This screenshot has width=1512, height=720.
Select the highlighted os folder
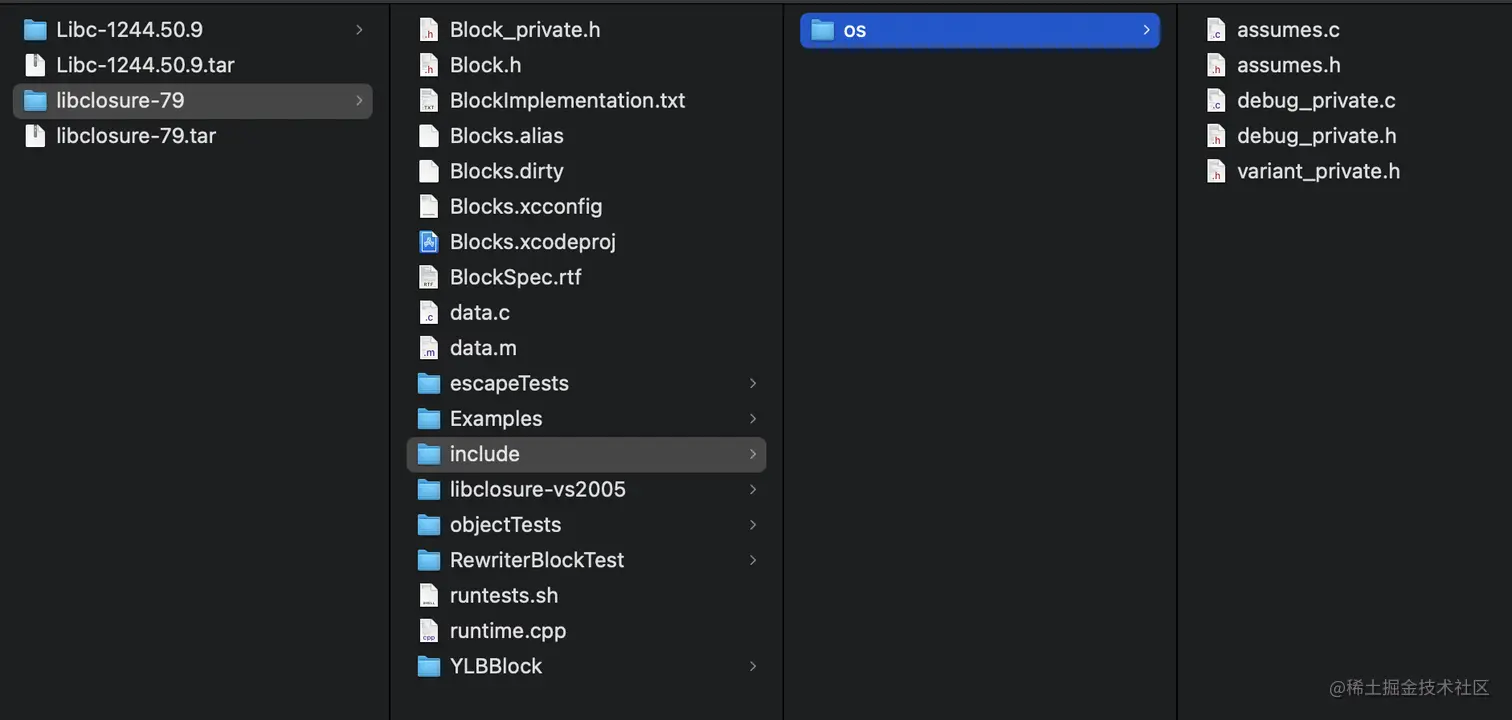854,30
